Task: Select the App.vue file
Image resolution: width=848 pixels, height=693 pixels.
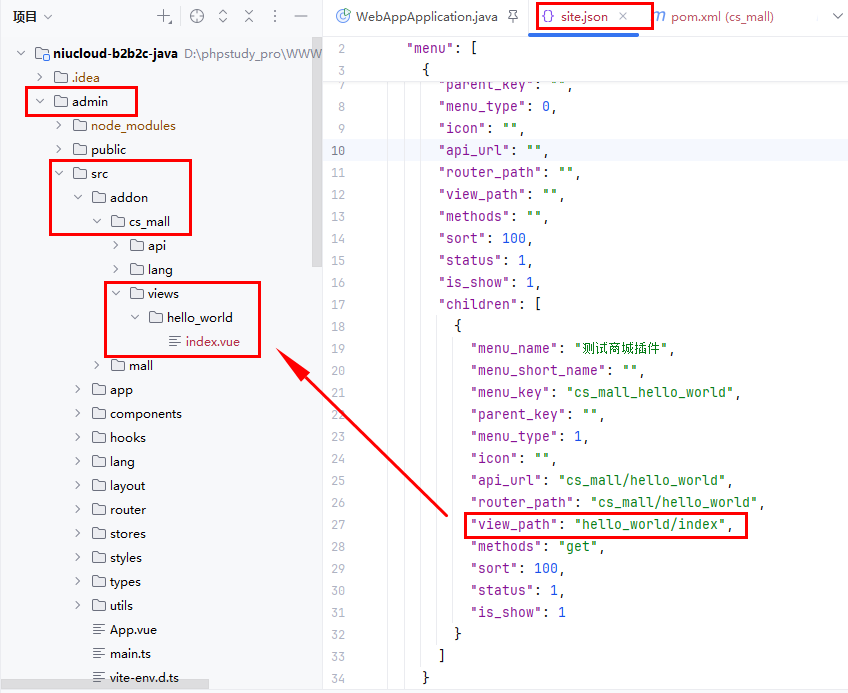Action: click(133, 629)
